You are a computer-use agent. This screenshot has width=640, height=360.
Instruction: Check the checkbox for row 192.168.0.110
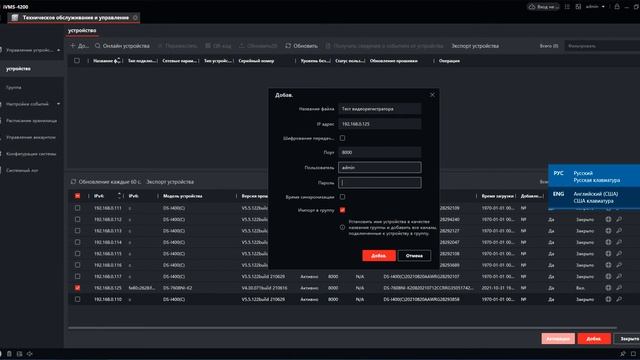pyautogui.click(x=78, y=299)
